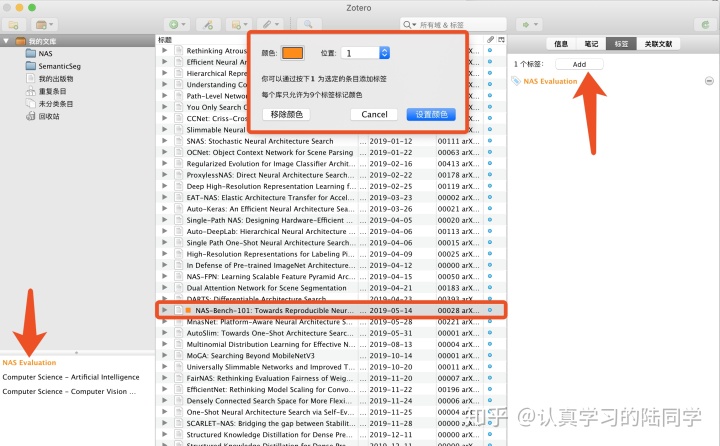This screenshot has width=720, height=446.
Task: Click attachment dot on Universally Slimmable Networks row
Action: click(x=490, y=367)
